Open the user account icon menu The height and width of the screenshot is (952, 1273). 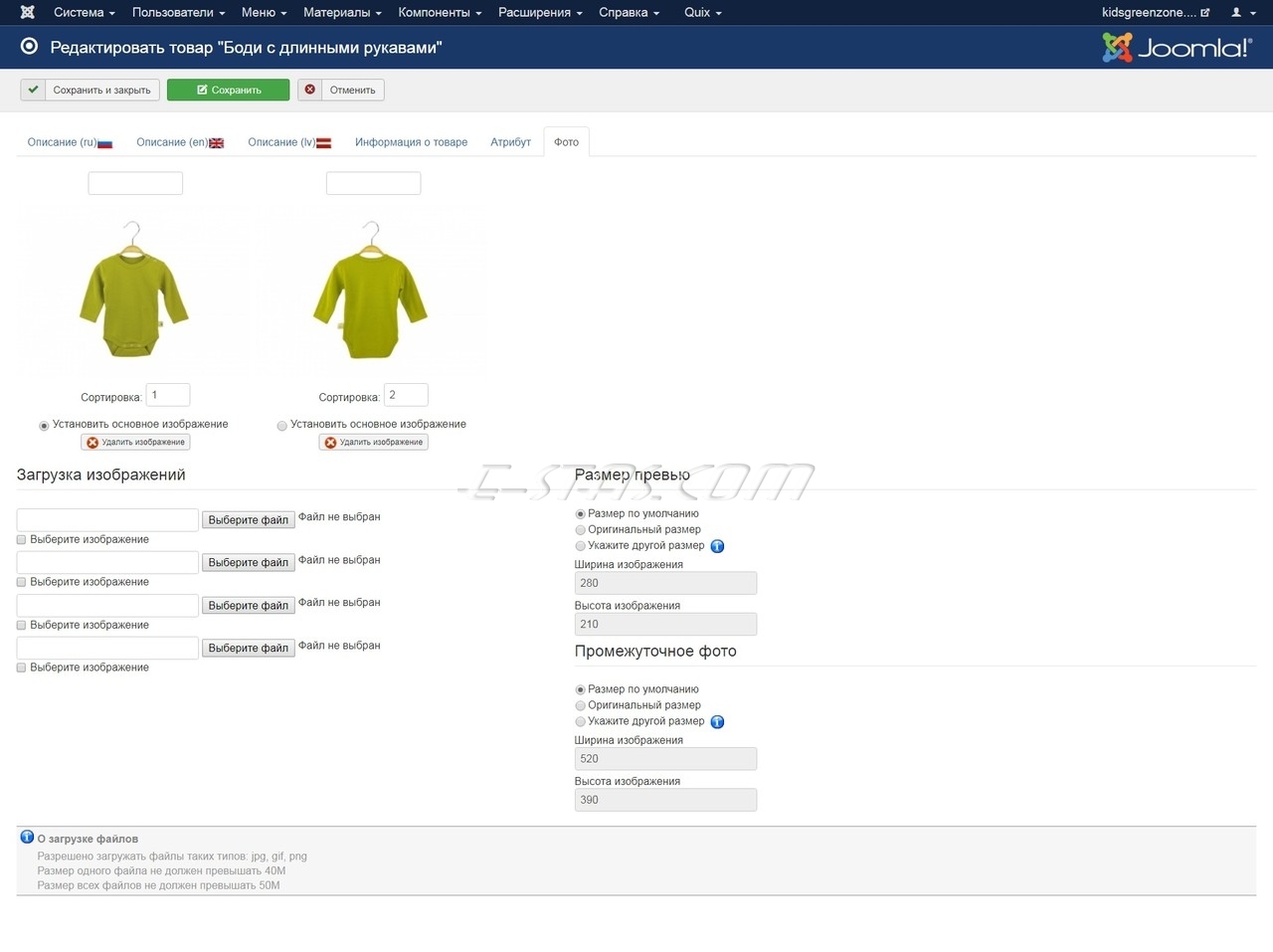[1243, 12]
